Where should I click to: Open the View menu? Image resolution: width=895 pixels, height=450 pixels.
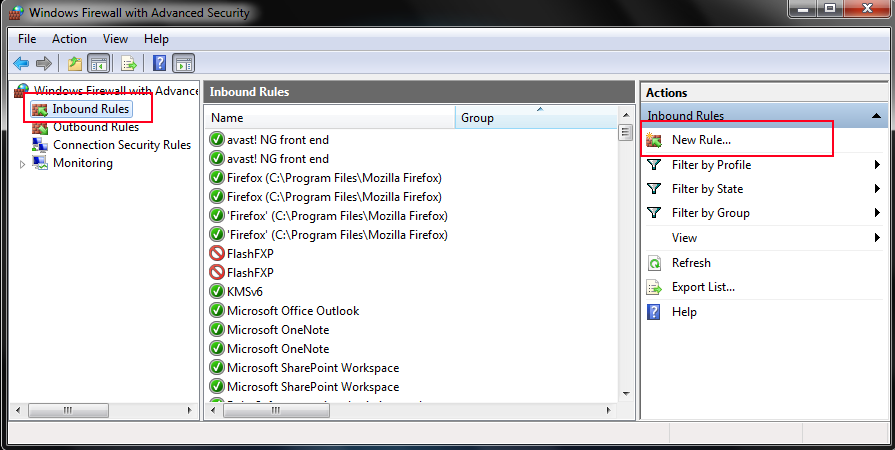pyautogui.click(x=115, y=39)
